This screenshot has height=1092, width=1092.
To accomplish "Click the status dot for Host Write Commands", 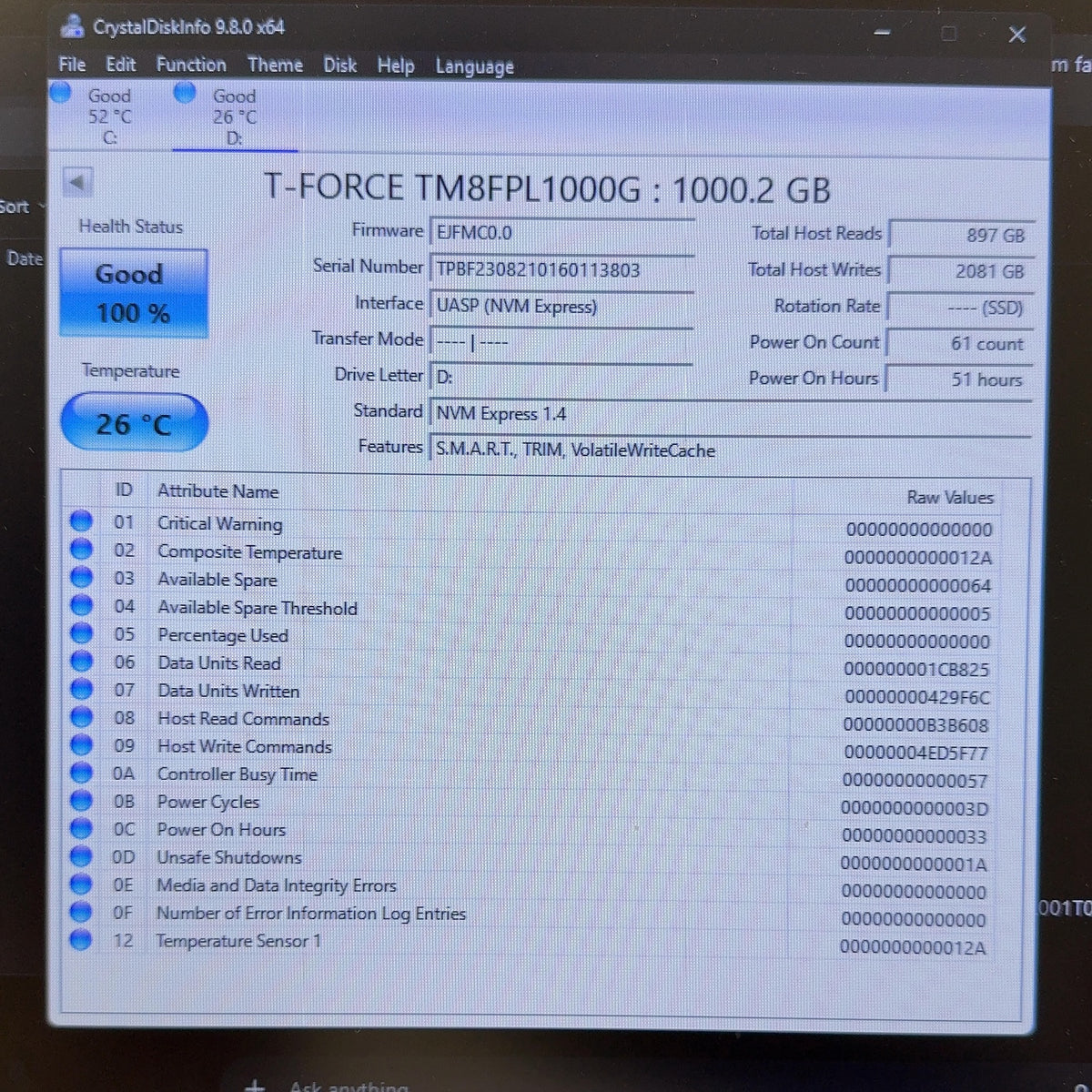I will pyautogui.click(x=82, y=744).
